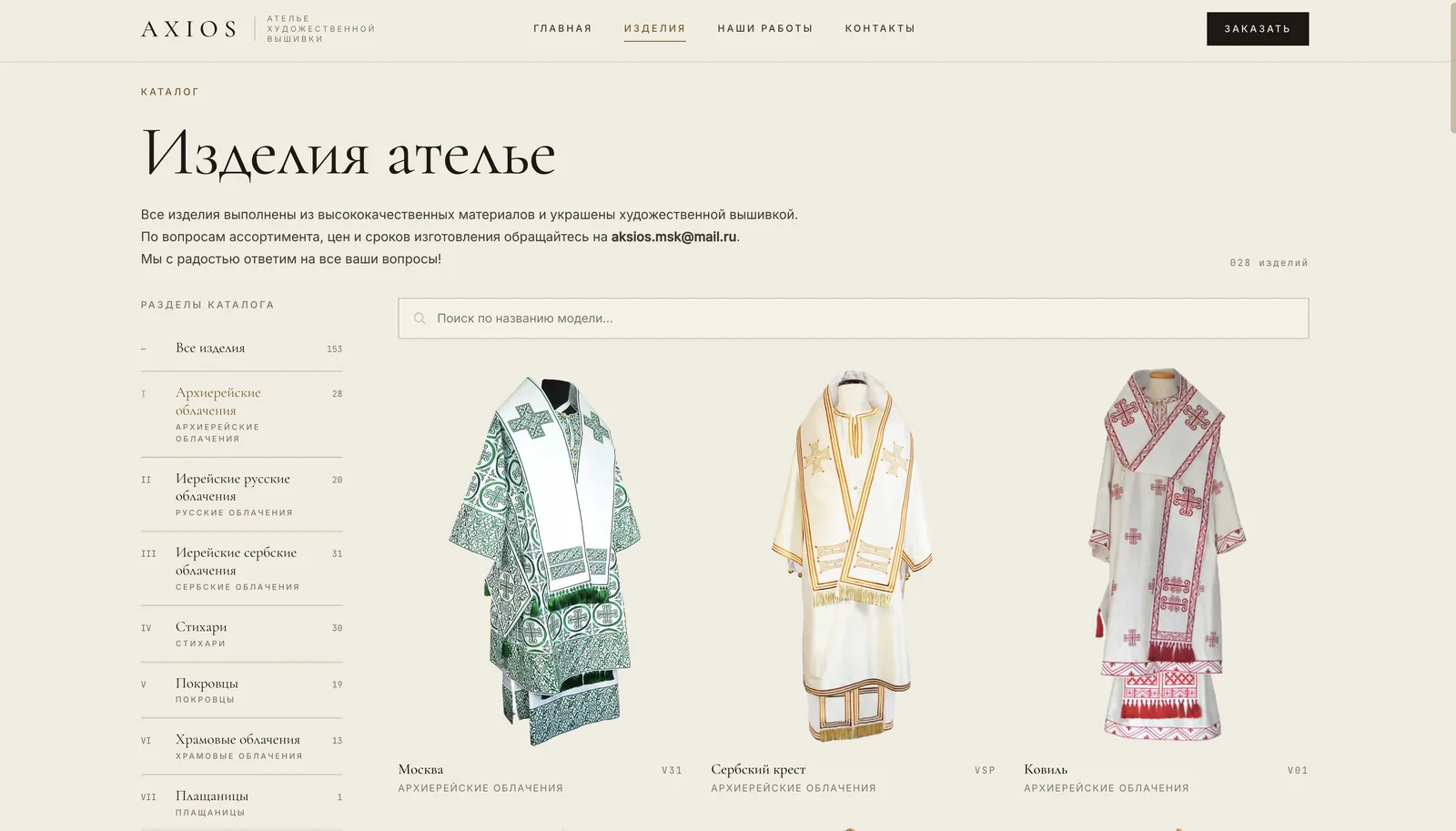Viewport: 1456px width, 831px height.
Task: Choose the Покровцы catalog section
Action: pos(241,691)
